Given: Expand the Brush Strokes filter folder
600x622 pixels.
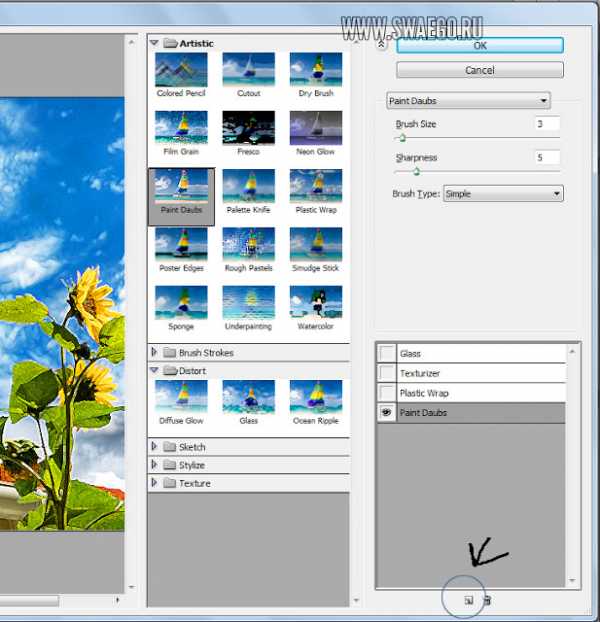Looking at the screenshot, I should (x=154, y=352).
